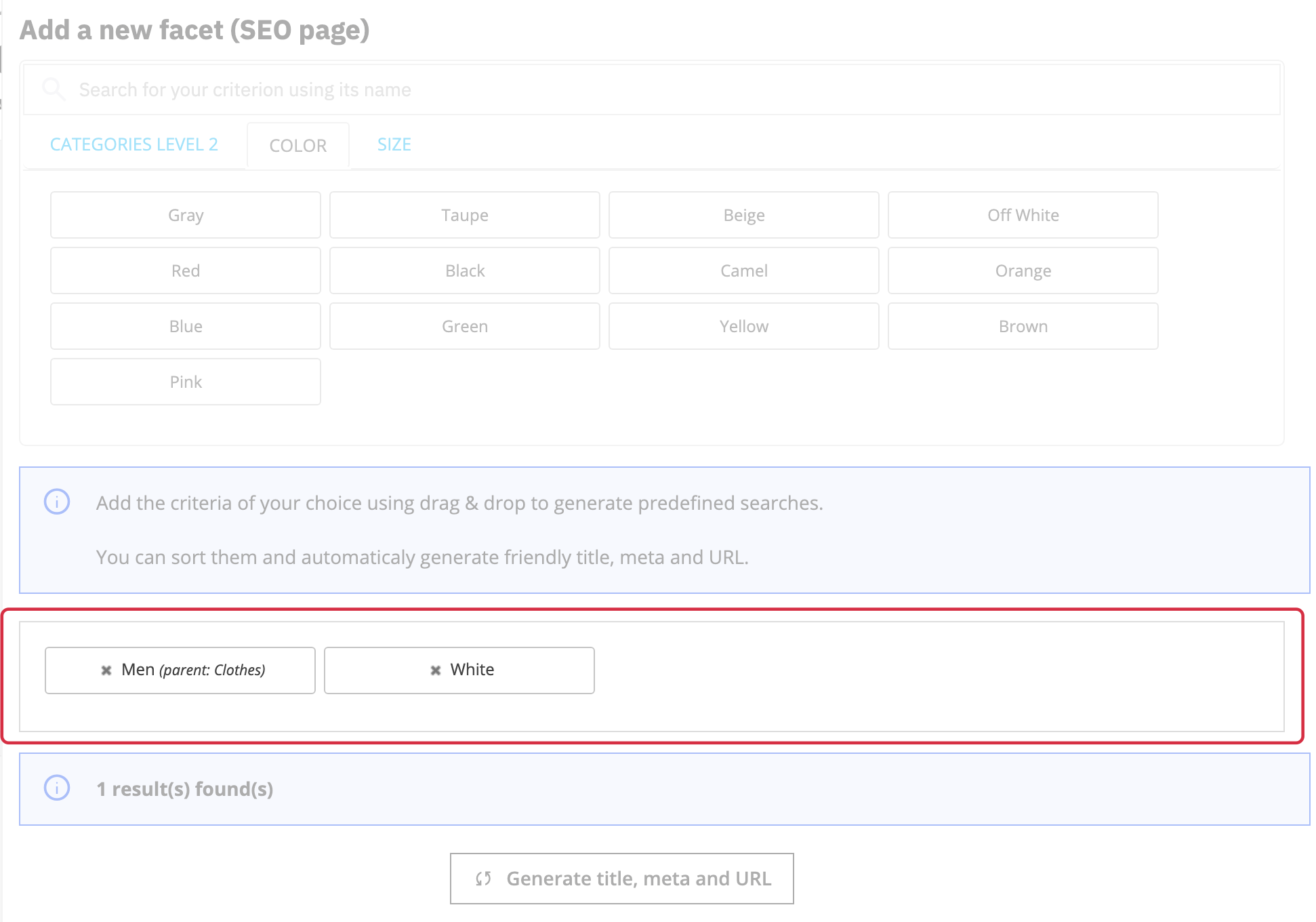Select the Orange color criterion
Viewport: 1316px width, 922px height.
pyautogui.click(x=1023, y=270)
